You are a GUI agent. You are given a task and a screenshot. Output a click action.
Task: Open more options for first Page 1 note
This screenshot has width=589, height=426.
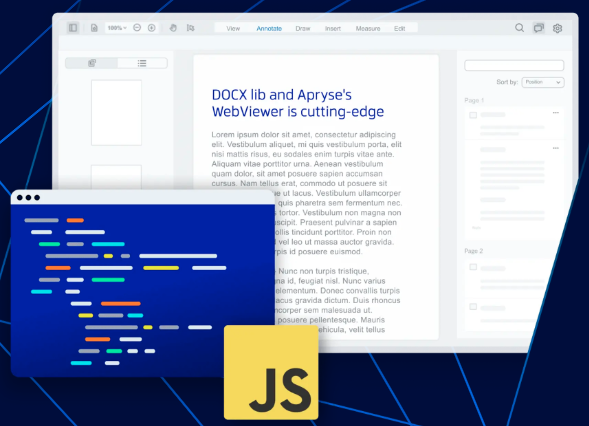556,113
